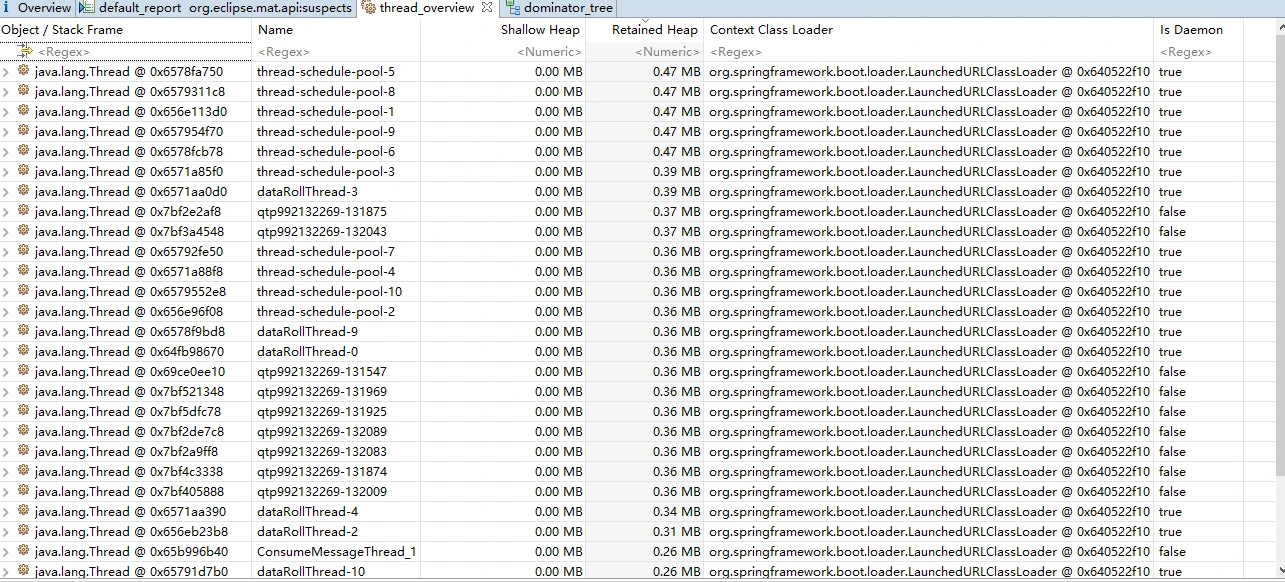The image size is (1285, 582).
Task: Select the thread_overview tab
Action: pyautogui.click(x=427, y=8)
